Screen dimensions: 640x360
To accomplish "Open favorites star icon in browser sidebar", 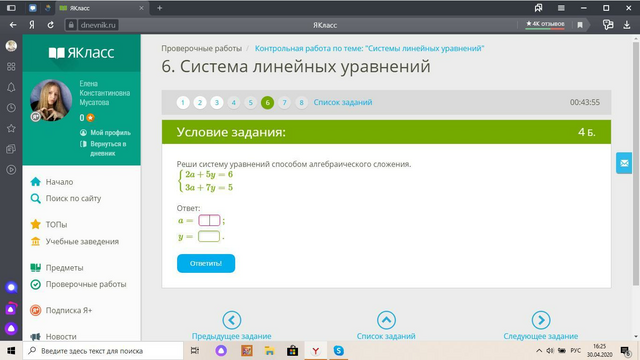I will click(11, 128).
